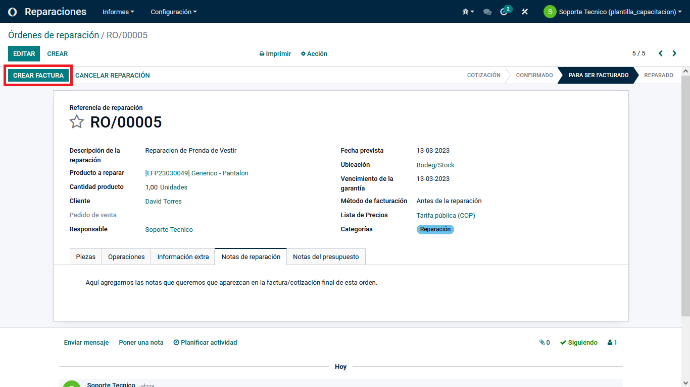Open the Informes menu
The width and height of the screenshot is (690, 387).
click(x=118, y=12)
